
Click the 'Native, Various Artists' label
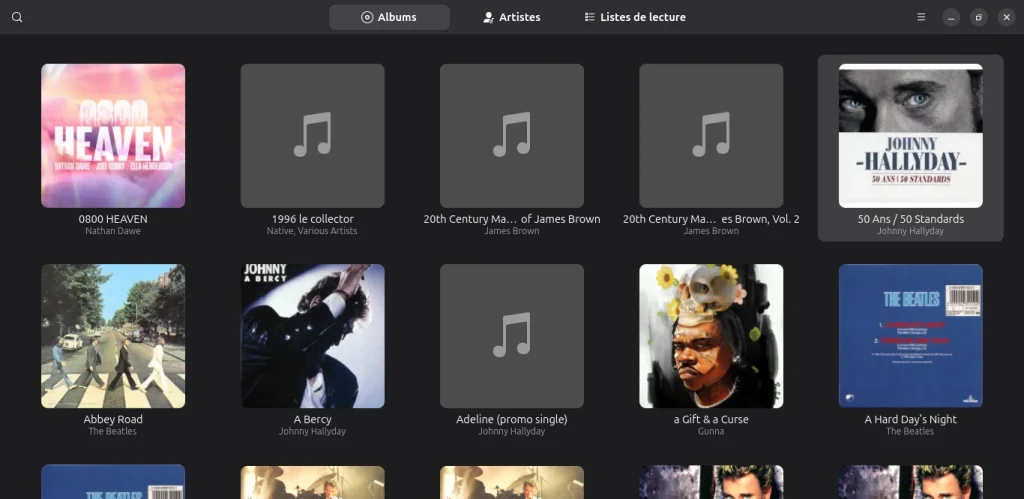pyautogui.click(x=312, y=231)
